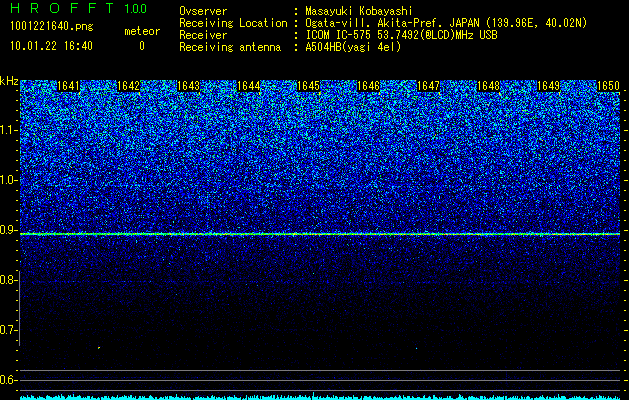Click the 0.7 kHz axis label
The width and height of the screenshot is (629, 400).
pos(7,330)
